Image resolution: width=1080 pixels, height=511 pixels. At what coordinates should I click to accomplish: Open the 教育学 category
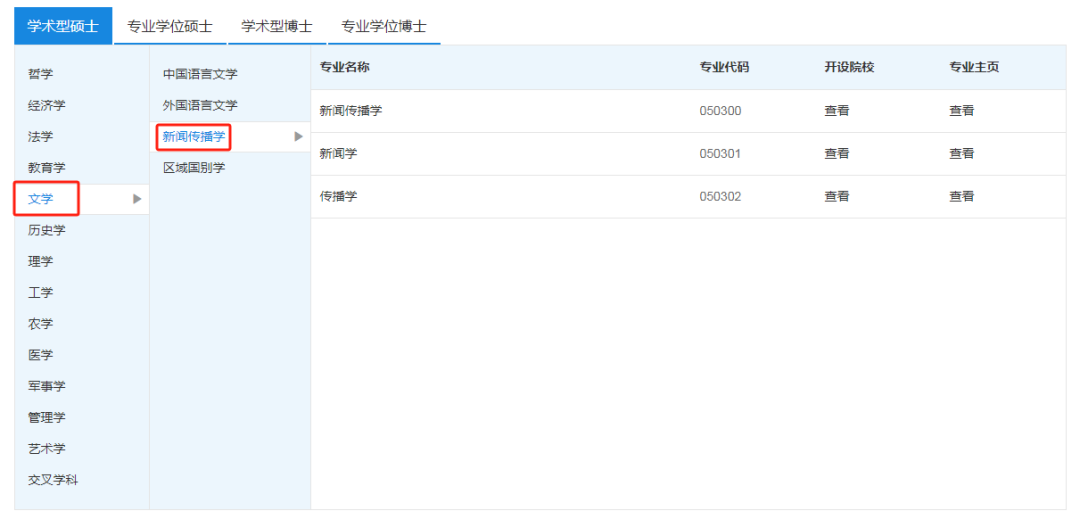[x=47, y=168]
